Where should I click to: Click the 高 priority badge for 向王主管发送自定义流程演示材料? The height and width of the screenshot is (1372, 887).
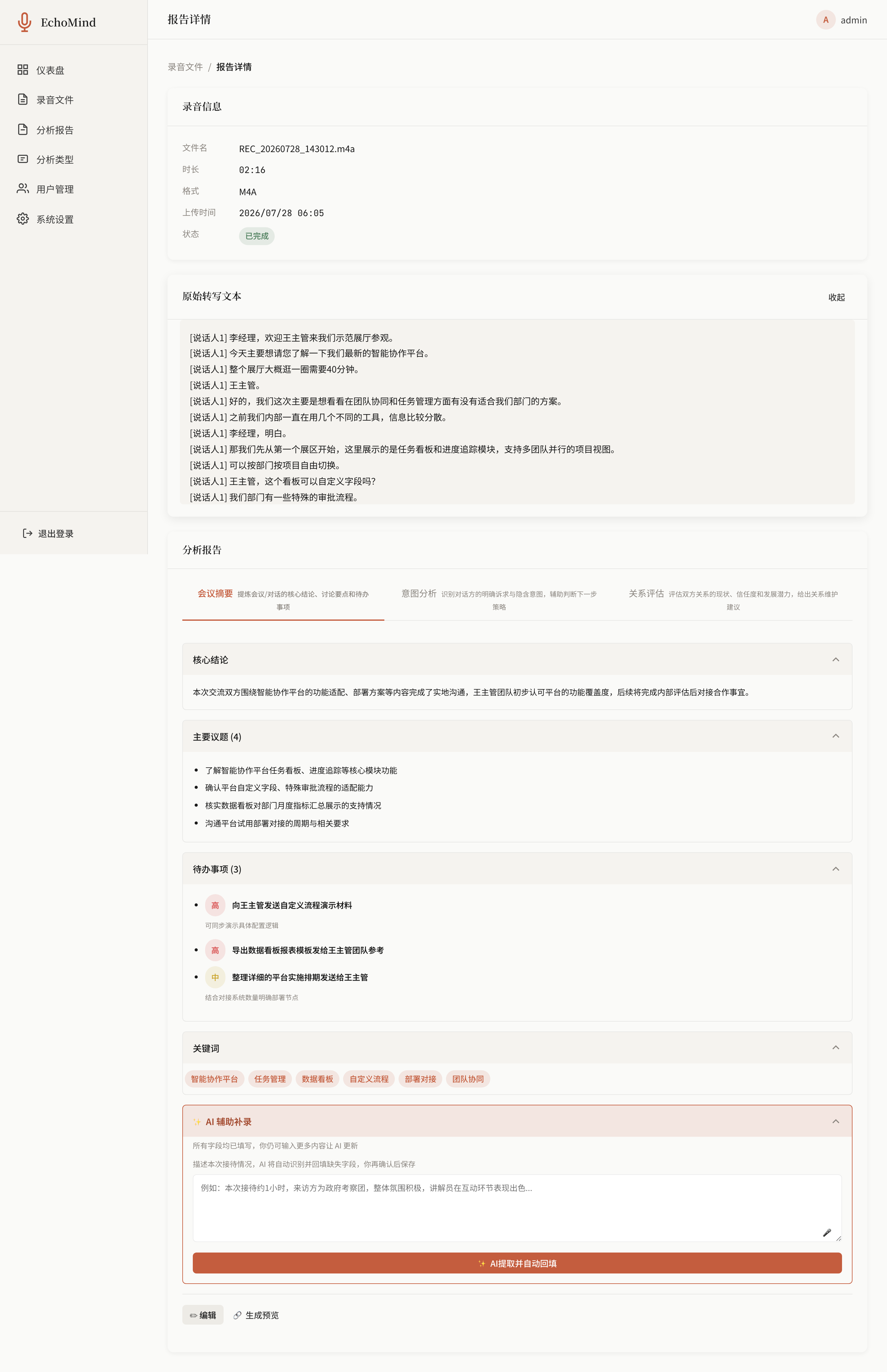(215, 905)
